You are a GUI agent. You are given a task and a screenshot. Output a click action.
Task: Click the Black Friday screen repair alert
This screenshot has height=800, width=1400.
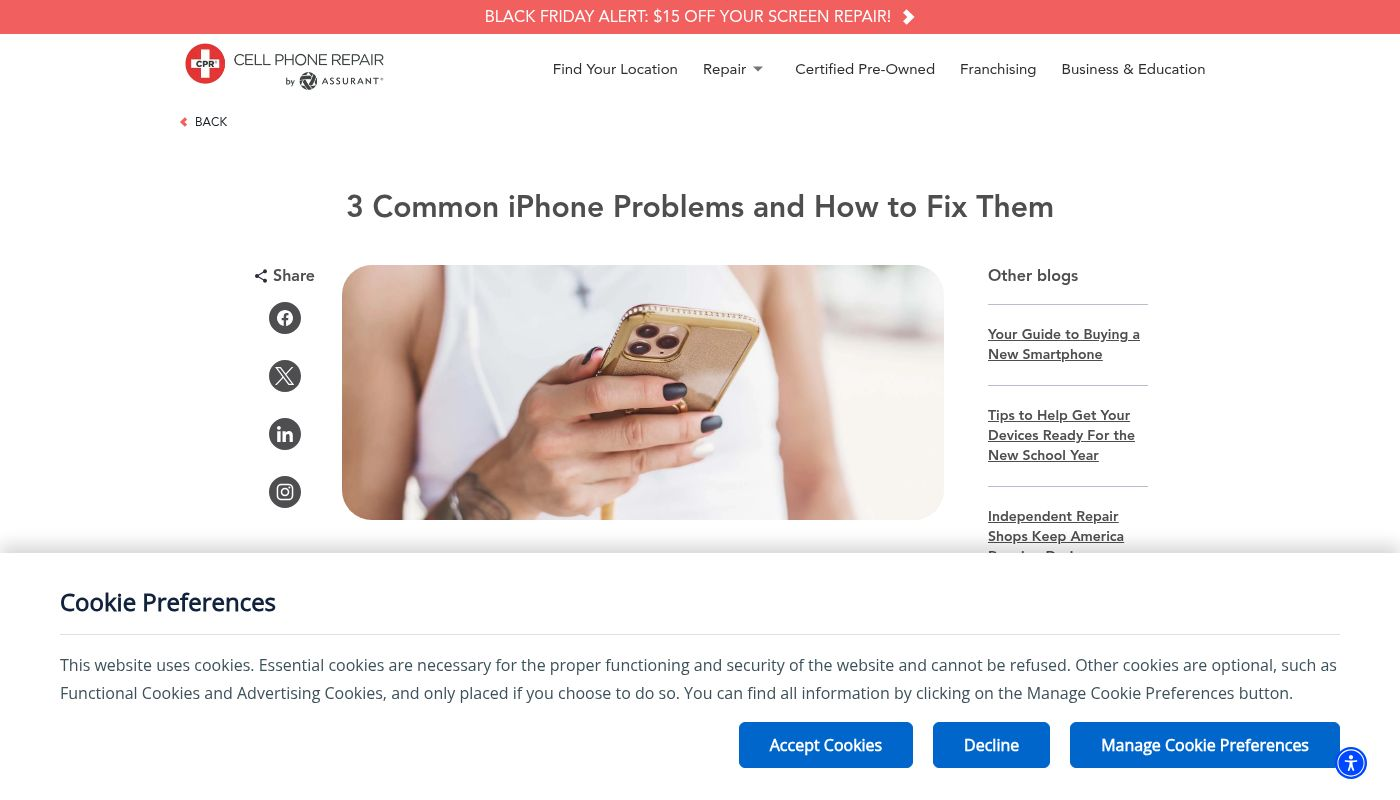(688, 17)
